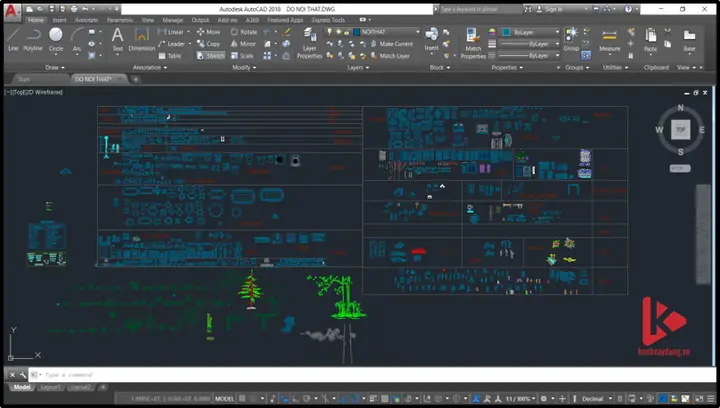
Task: Click the Measure utility
Action: click(x=609, y=40)
